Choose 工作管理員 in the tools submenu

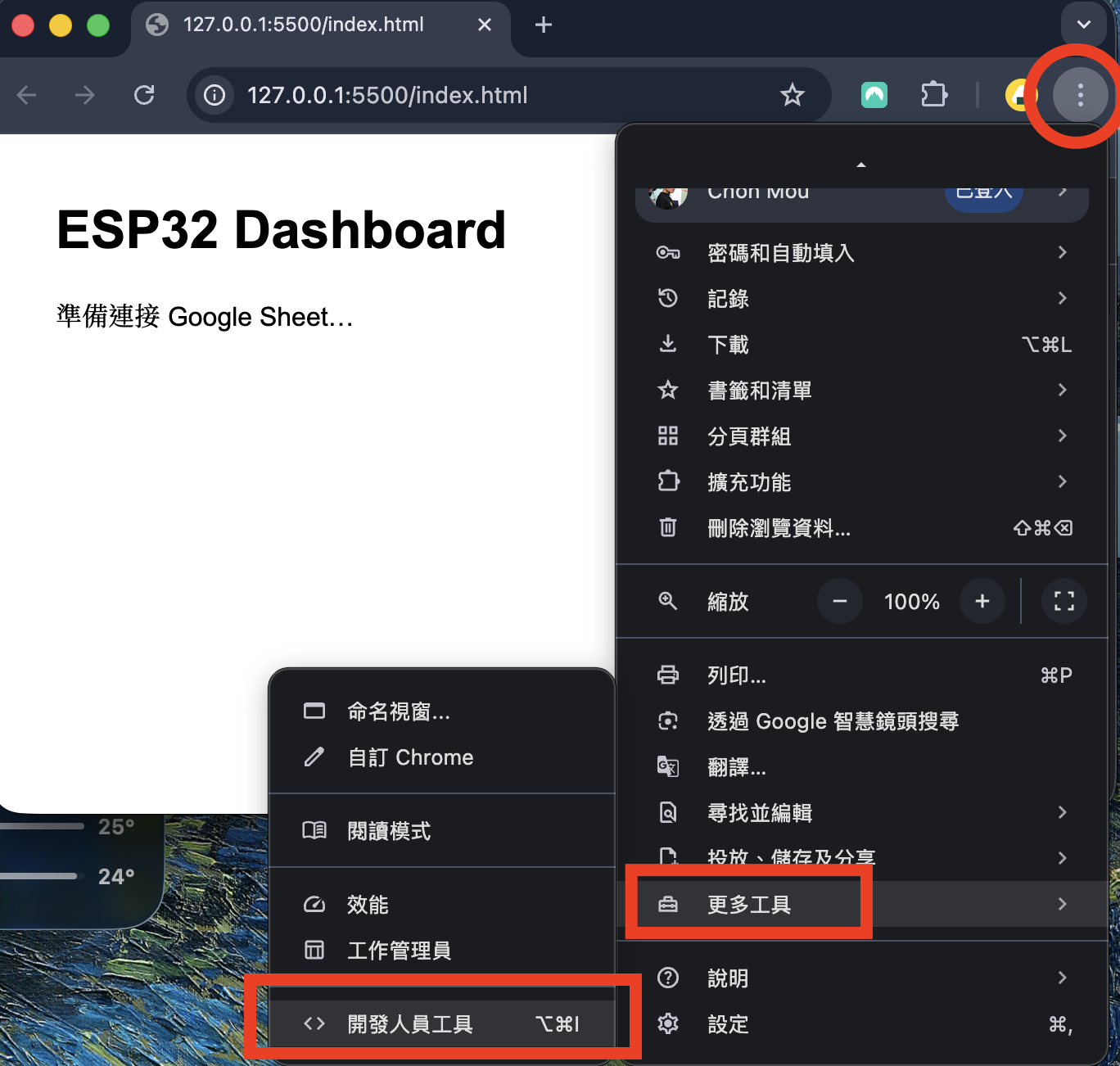400,951
